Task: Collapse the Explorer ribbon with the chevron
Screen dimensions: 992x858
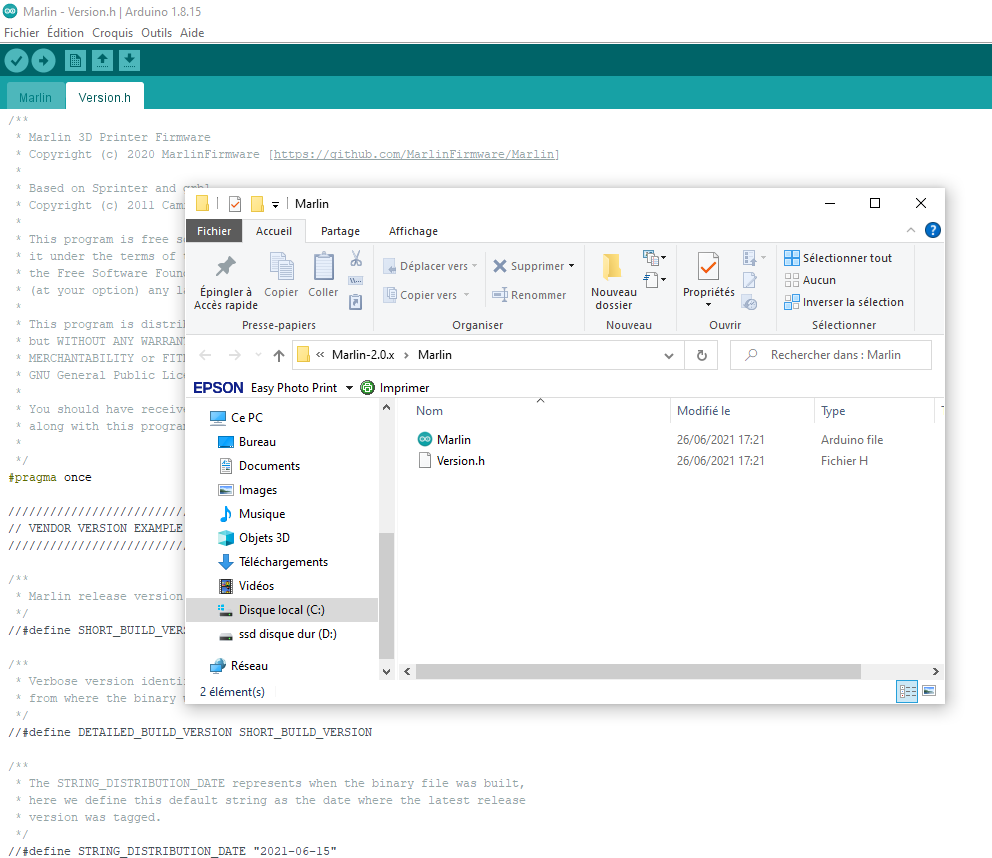Action: click(910, 230)
